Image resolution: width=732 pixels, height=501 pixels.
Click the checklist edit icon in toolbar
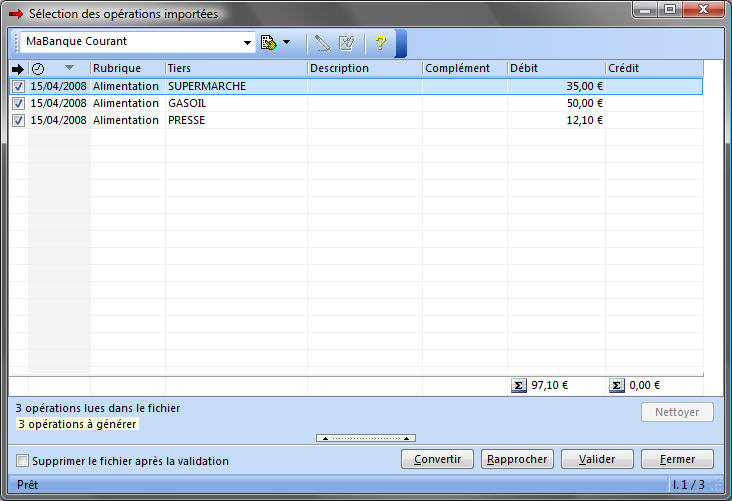tap(347, 43)
